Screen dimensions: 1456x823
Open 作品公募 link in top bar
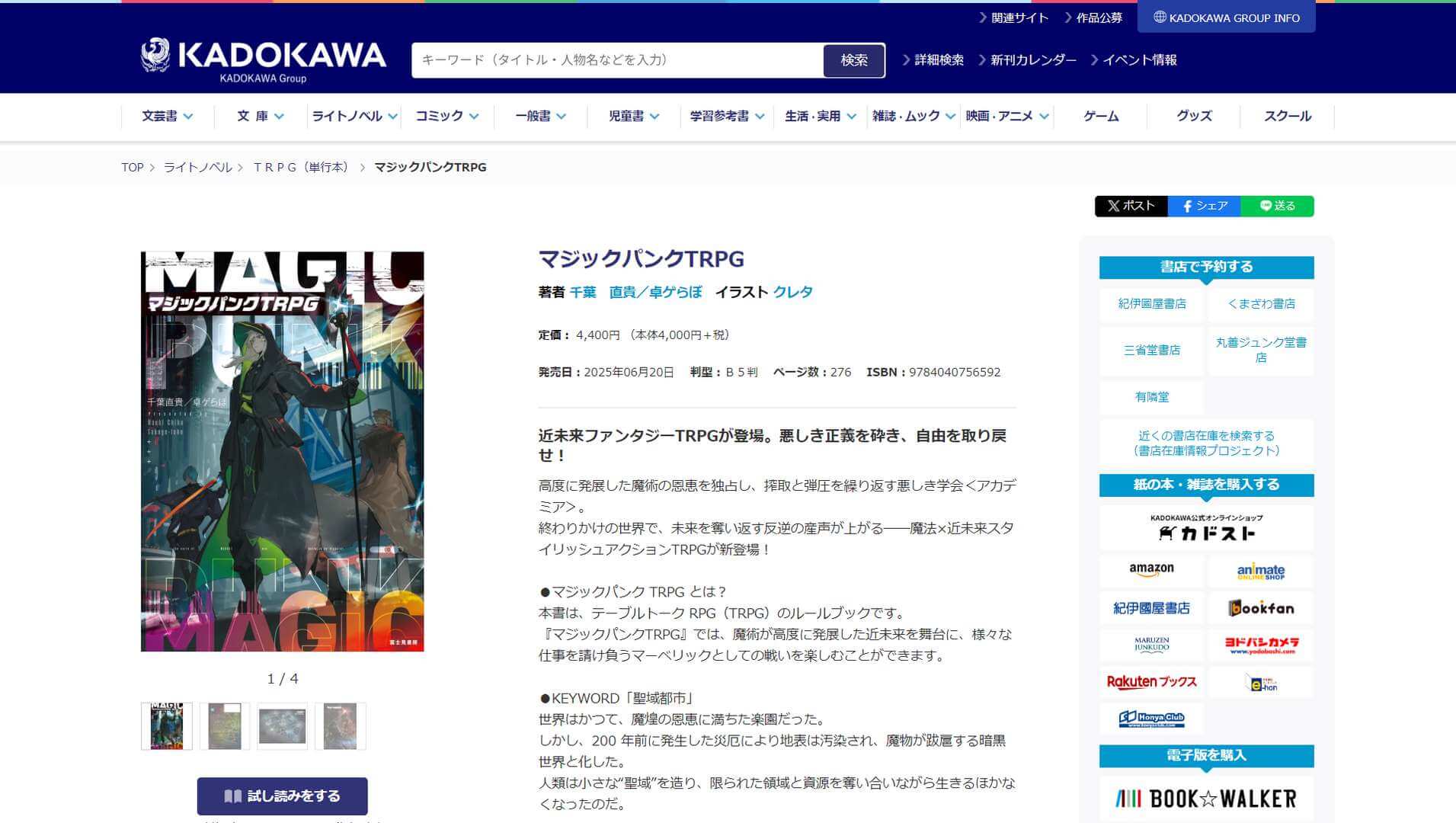pos(1093,18)
